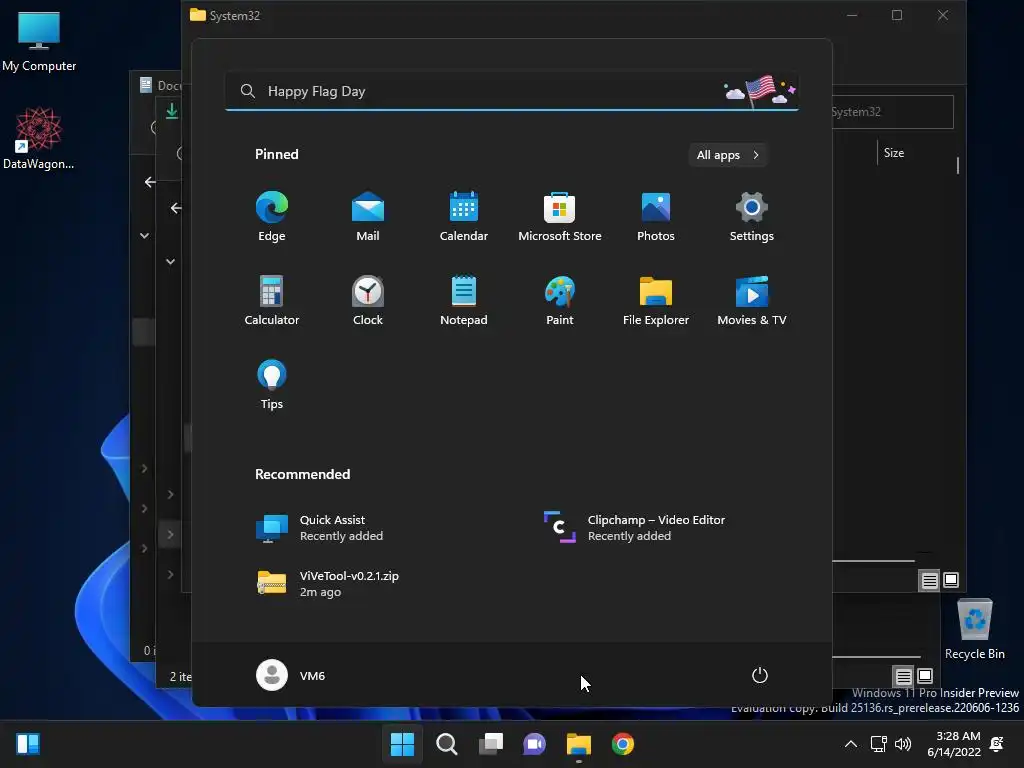Screen dimensions: 1024x768
Task: Switch to thumbnails view in the lower Explorer window
Action: point(925,676)
